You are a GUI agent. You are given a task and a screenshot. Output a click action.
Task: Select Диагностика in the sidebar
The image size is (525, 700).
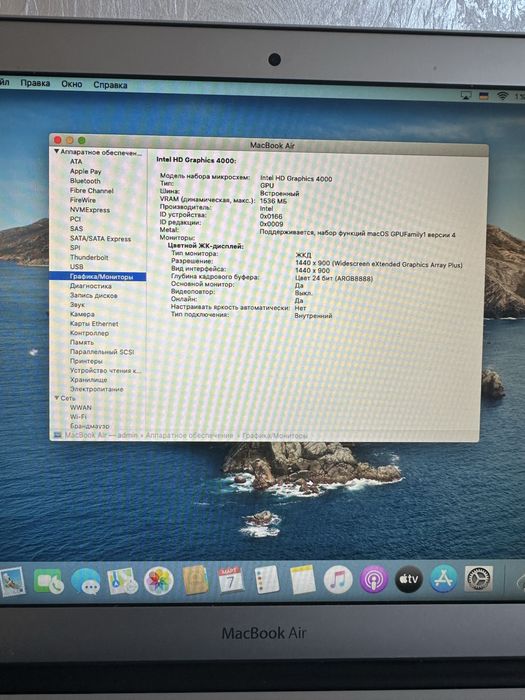(x=91, y=286)
